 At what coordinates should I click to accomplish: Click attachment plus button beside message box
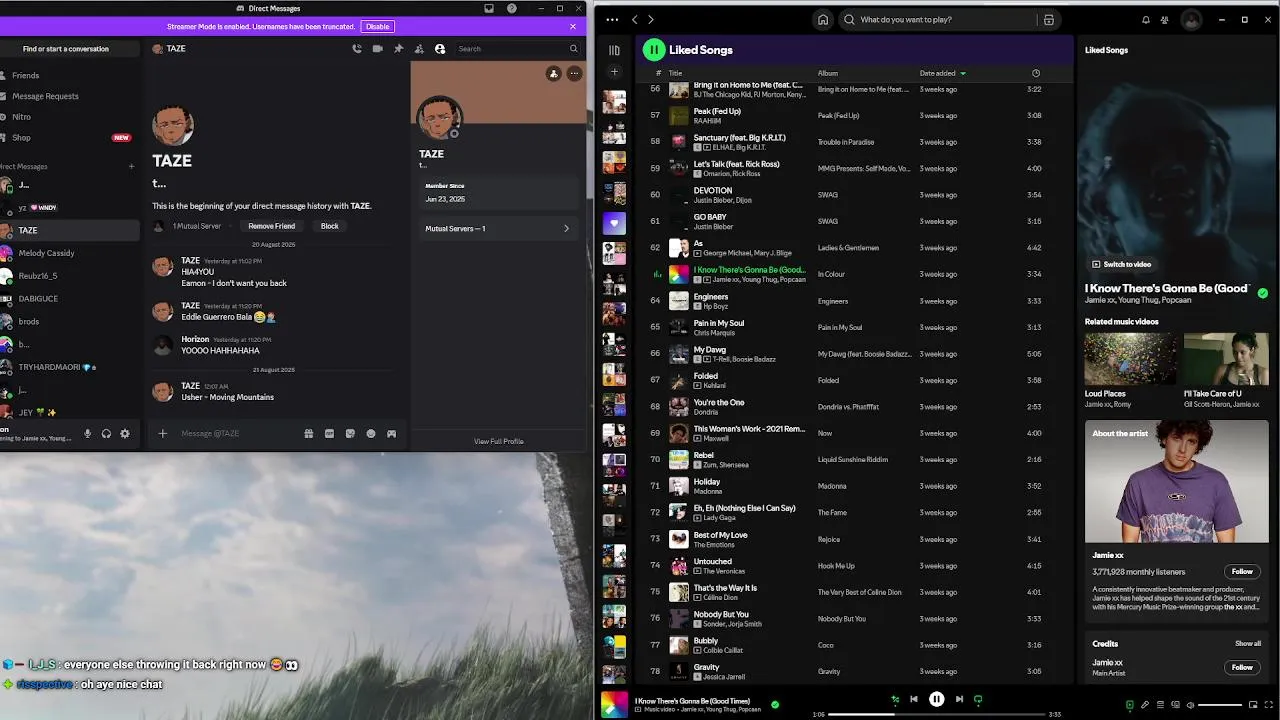point(162,433)
